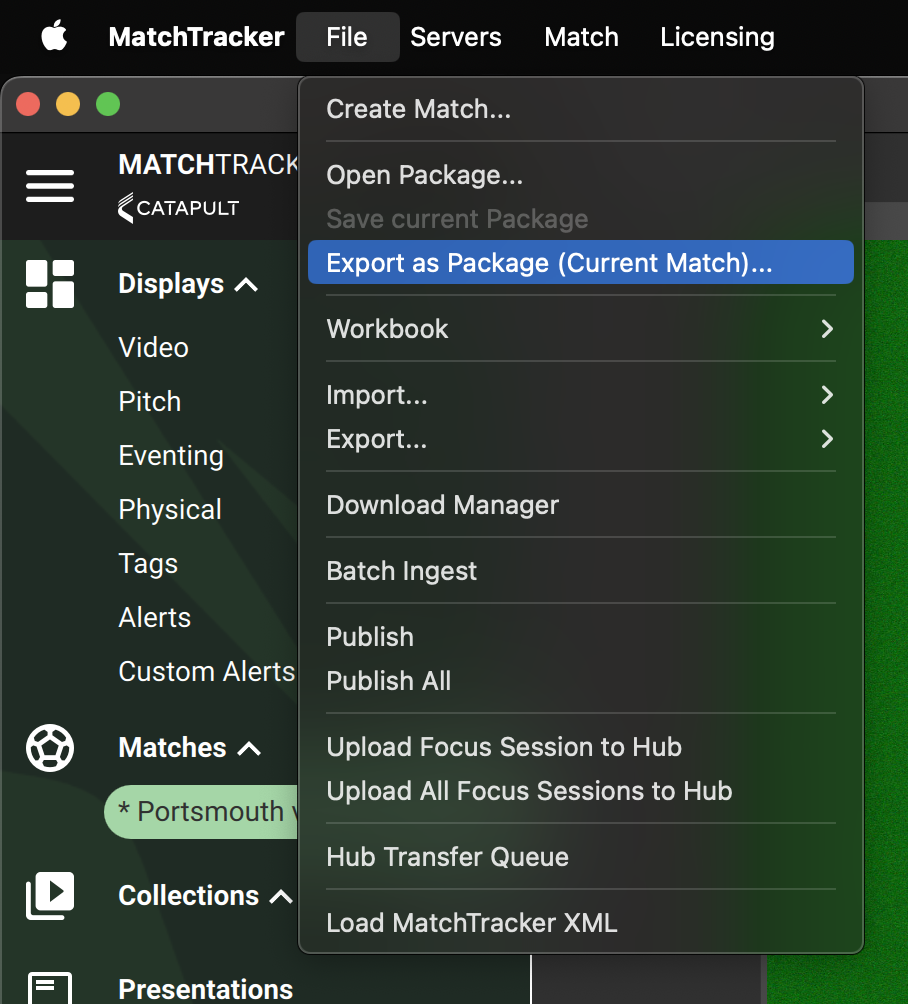Open the Licensing menu
The image size is (908, 1004).
[717, 37]
